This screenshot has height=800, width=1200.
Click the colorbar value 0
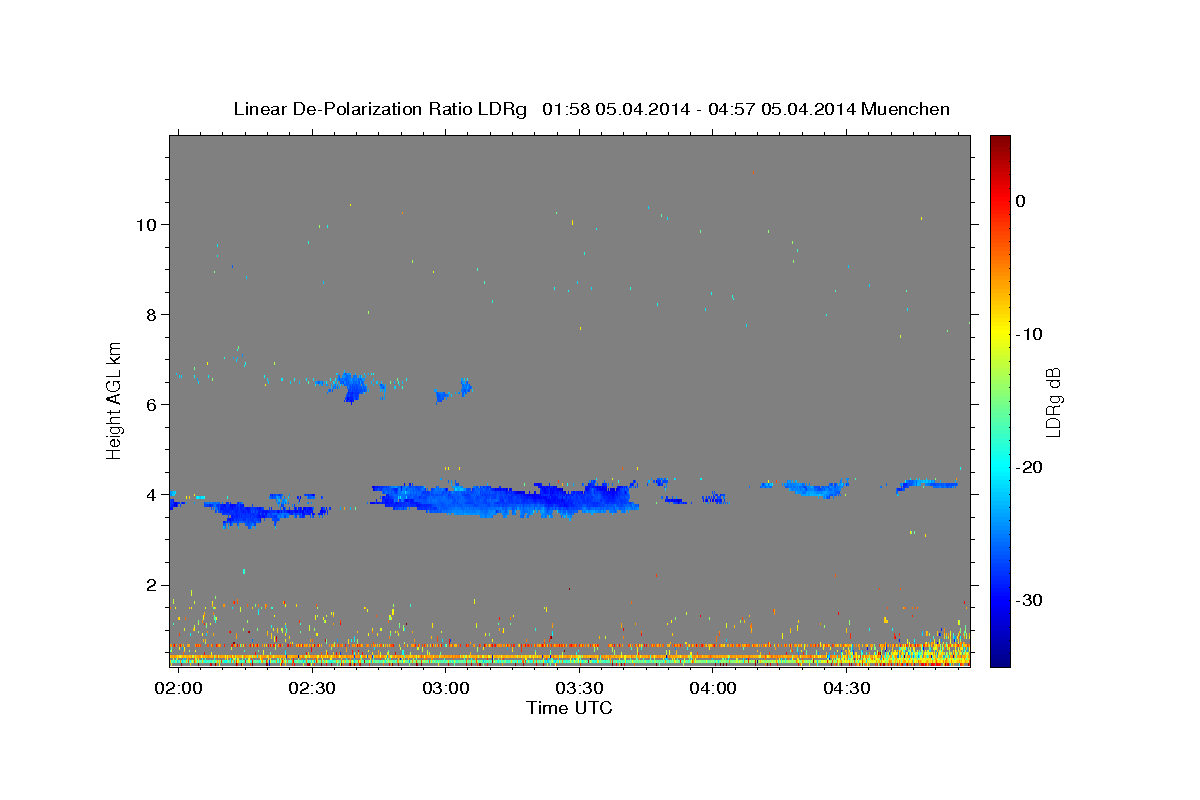pos(1021,201)
